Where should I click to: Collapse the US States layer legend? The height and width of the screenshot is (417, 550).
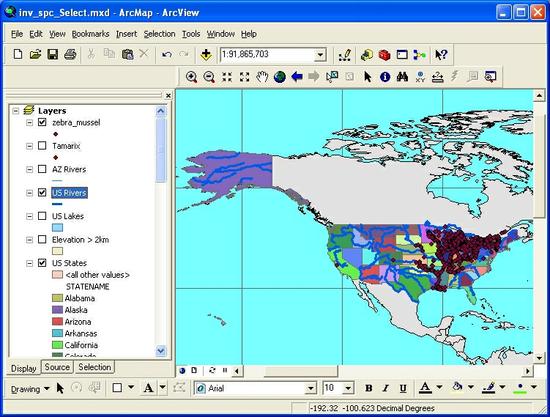[x=29, y=263]
